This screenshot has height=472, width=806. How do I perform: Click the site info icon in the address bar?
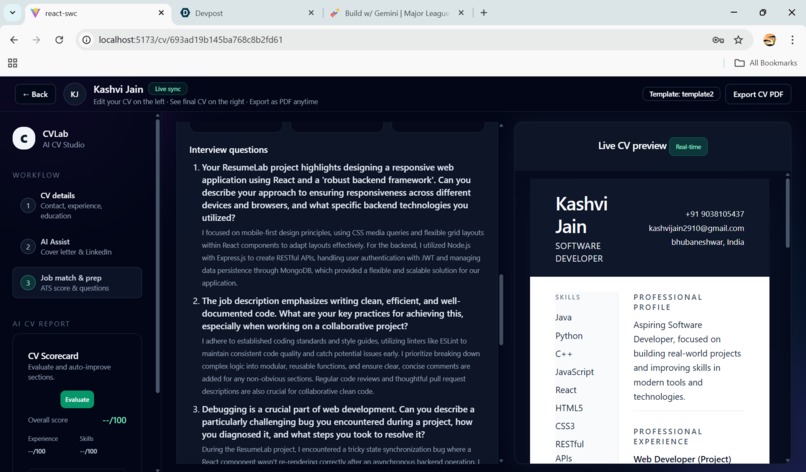tap(87, 40)
